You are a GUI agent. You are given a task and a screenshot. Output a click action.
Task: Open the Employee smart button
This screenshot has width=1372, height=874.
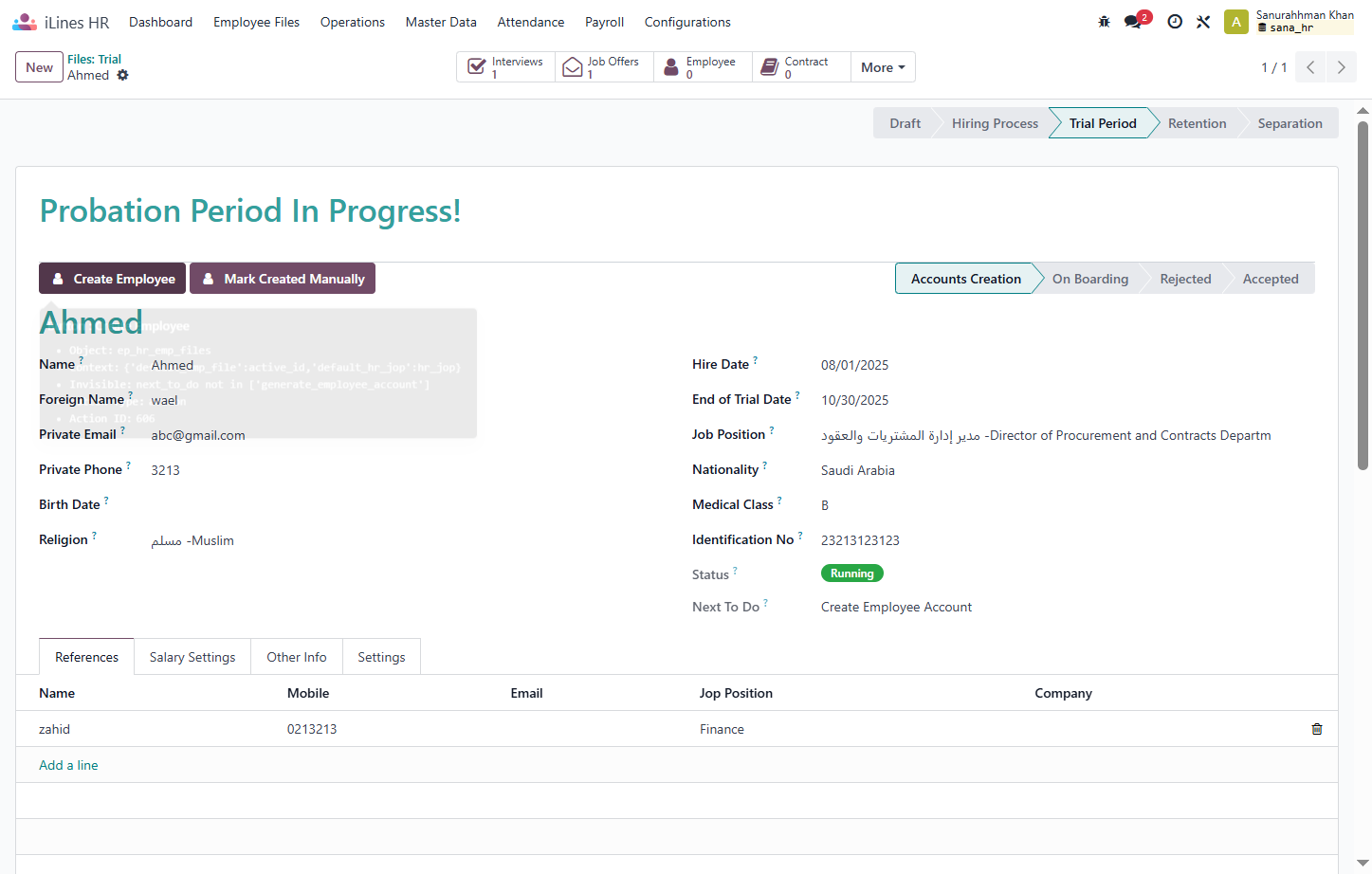tap(703, 67)
